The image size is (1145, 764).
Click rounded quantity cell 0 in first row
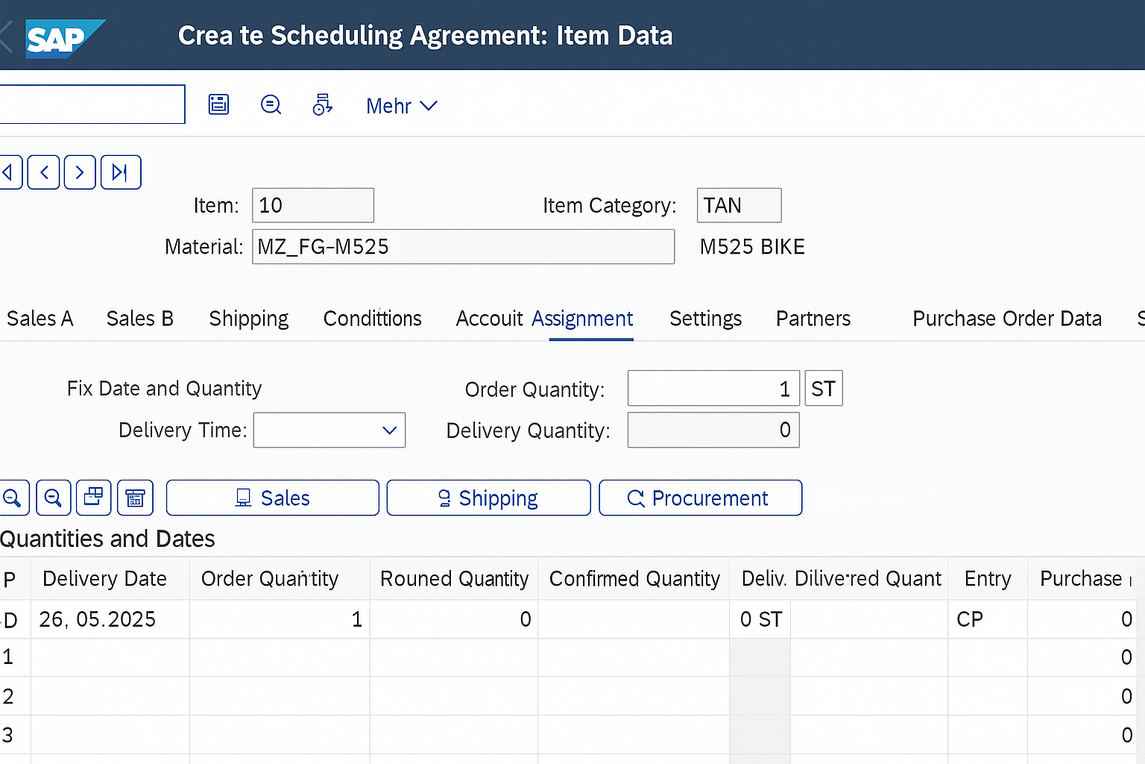point(454,619)
